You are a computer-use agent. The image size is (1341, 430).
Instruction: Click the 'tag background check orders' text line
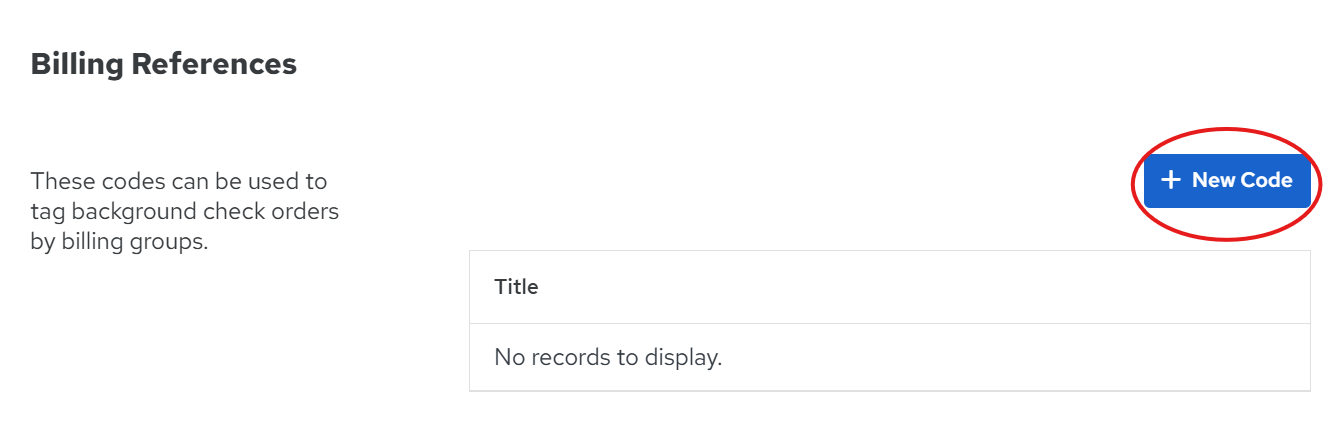[x=185, y=212]
